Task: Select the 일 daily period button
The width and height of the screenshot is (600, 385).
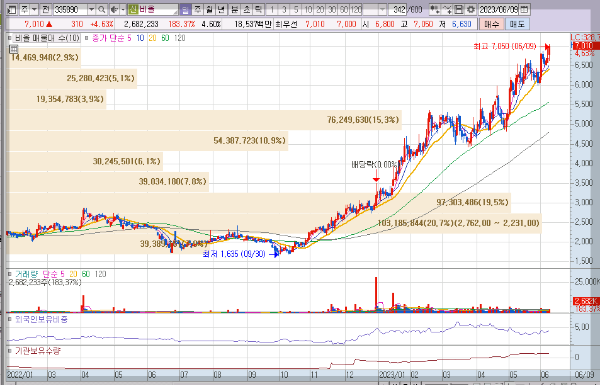Action: click(x=185, y=9)
